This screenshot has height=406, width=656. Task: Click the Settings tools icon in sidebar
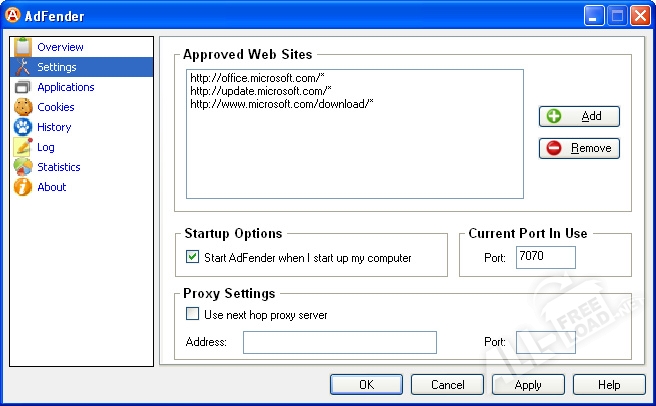click(22, 67)
